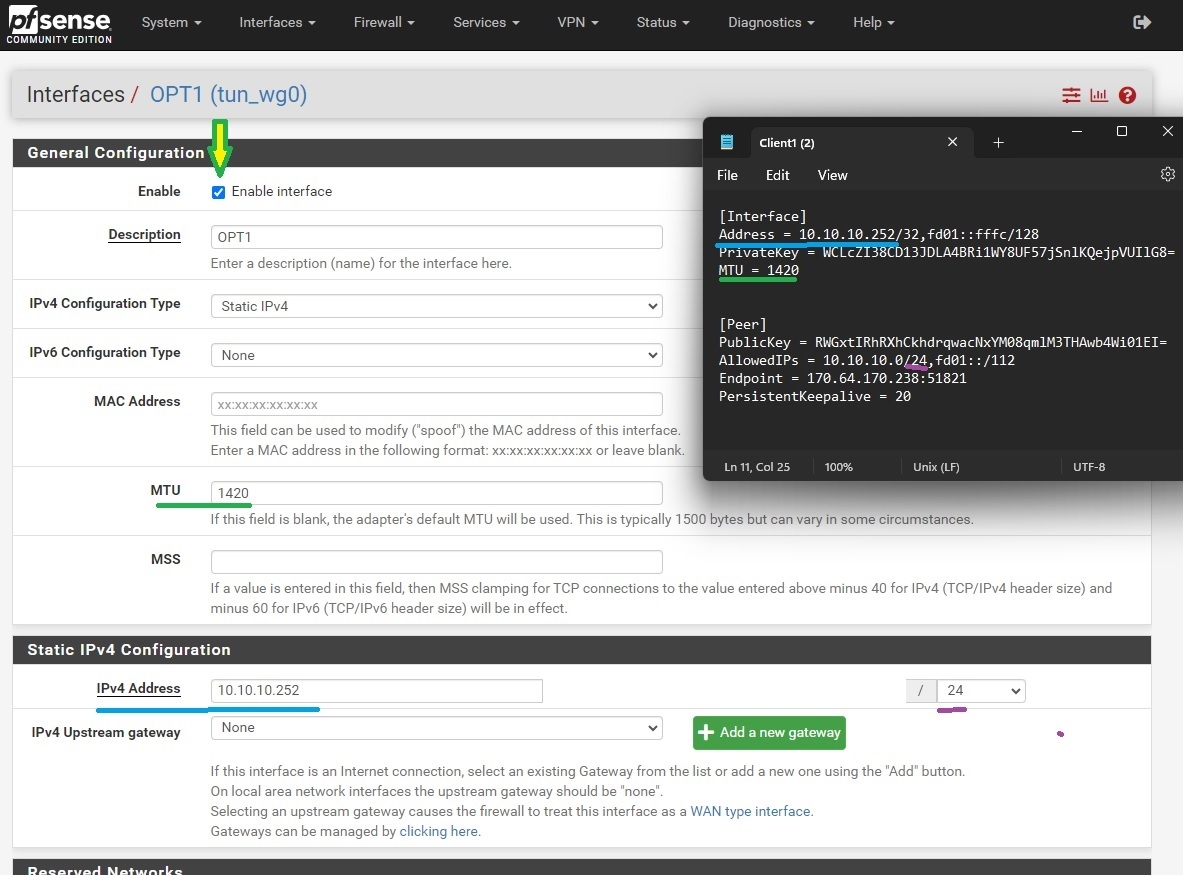Screen dimensions: 1183x875
Task: Open related status graph icon
Action: [x=1099, y=95]
